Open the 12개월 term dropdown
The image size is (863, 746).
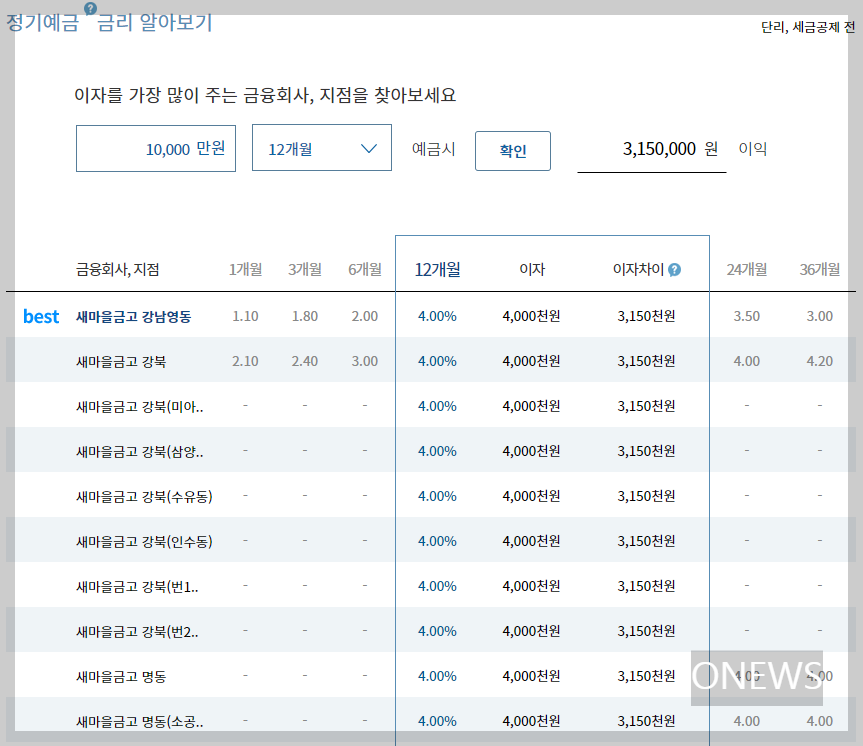(x=322, y=148)
